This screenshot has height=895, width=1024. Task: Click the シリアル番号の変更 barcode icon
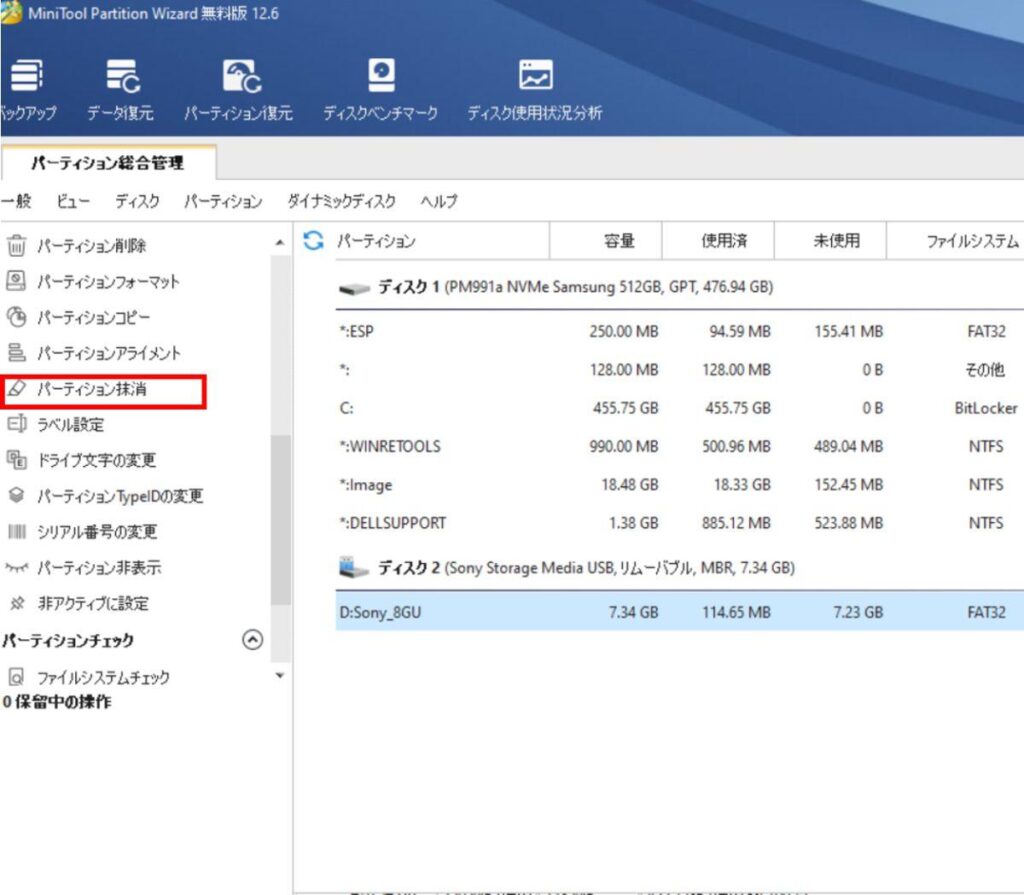16,531
